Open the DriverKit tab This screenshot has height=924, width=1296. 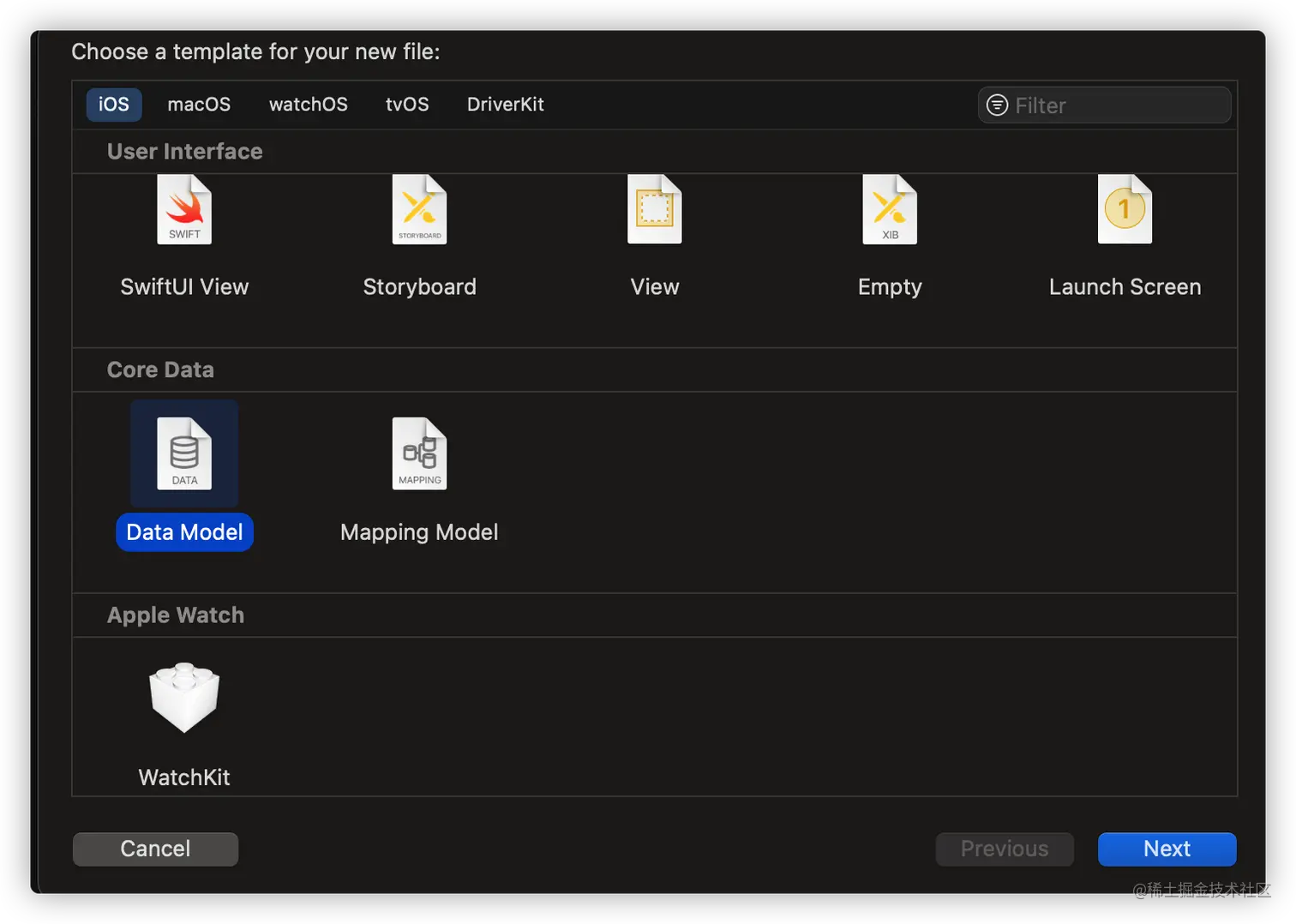[506, 105]
